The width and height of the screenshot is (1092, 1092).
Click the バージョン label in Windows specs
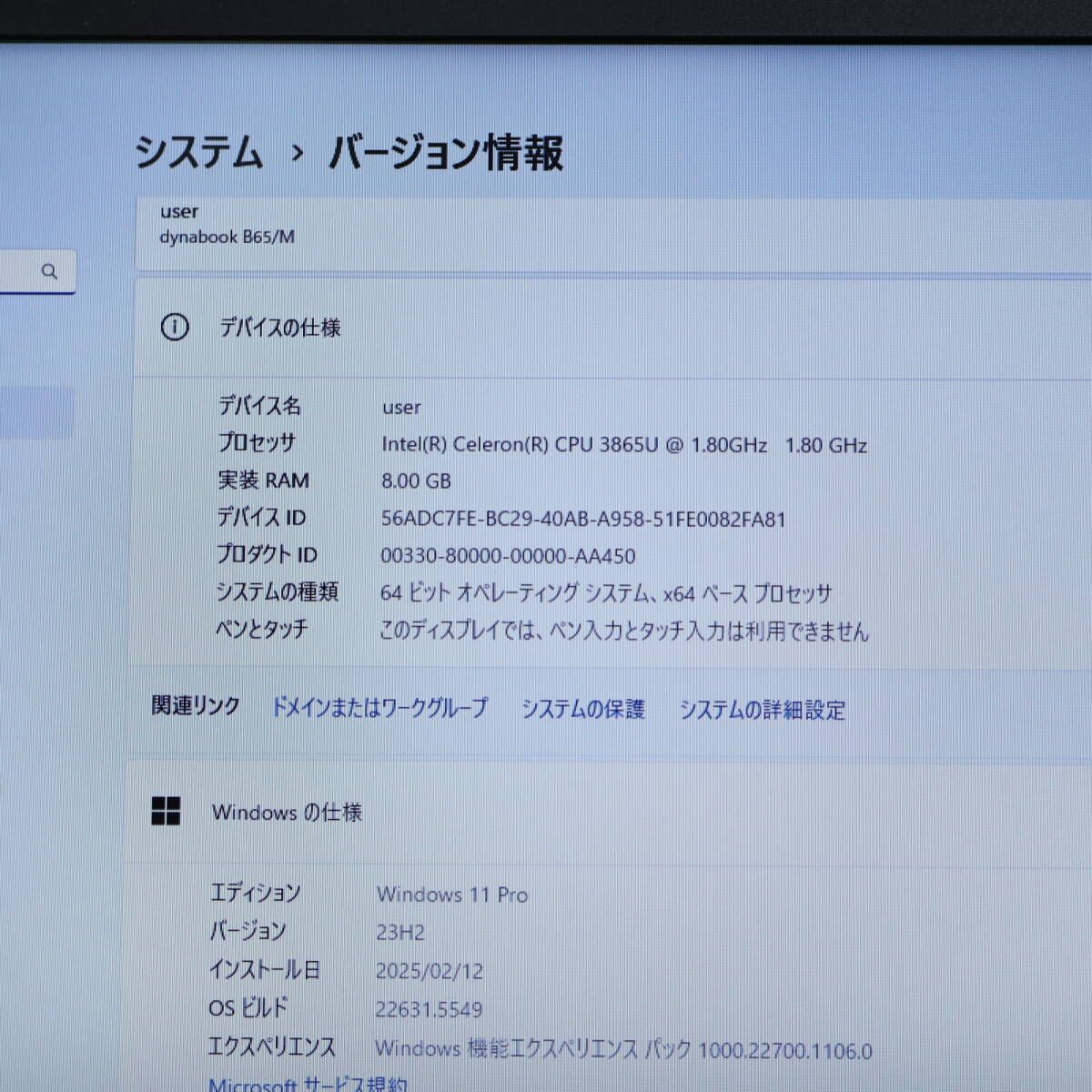point(248,931)
